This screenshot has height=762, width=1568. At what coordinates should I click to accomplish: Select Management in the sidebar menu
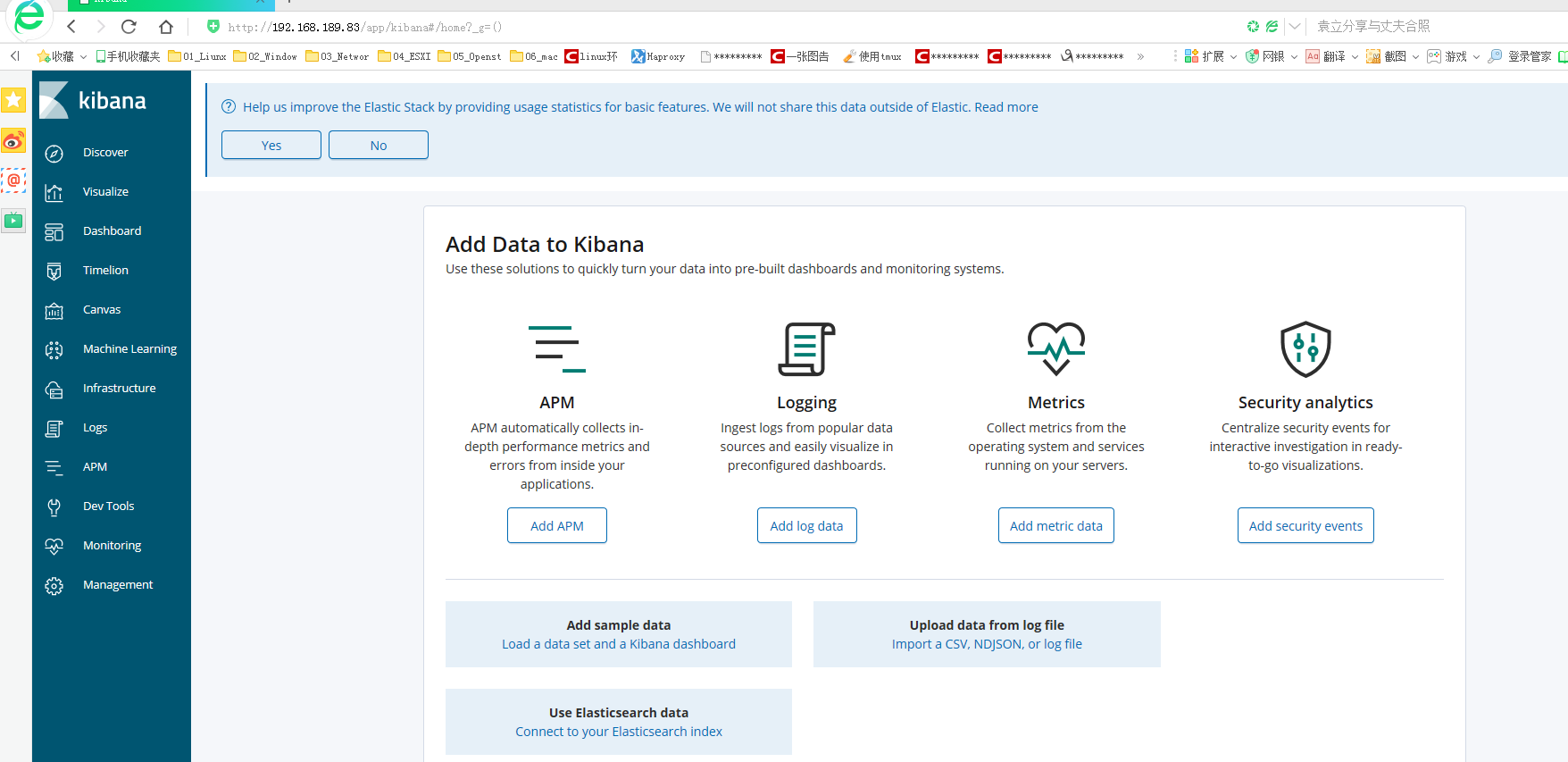tap(118, 585)
